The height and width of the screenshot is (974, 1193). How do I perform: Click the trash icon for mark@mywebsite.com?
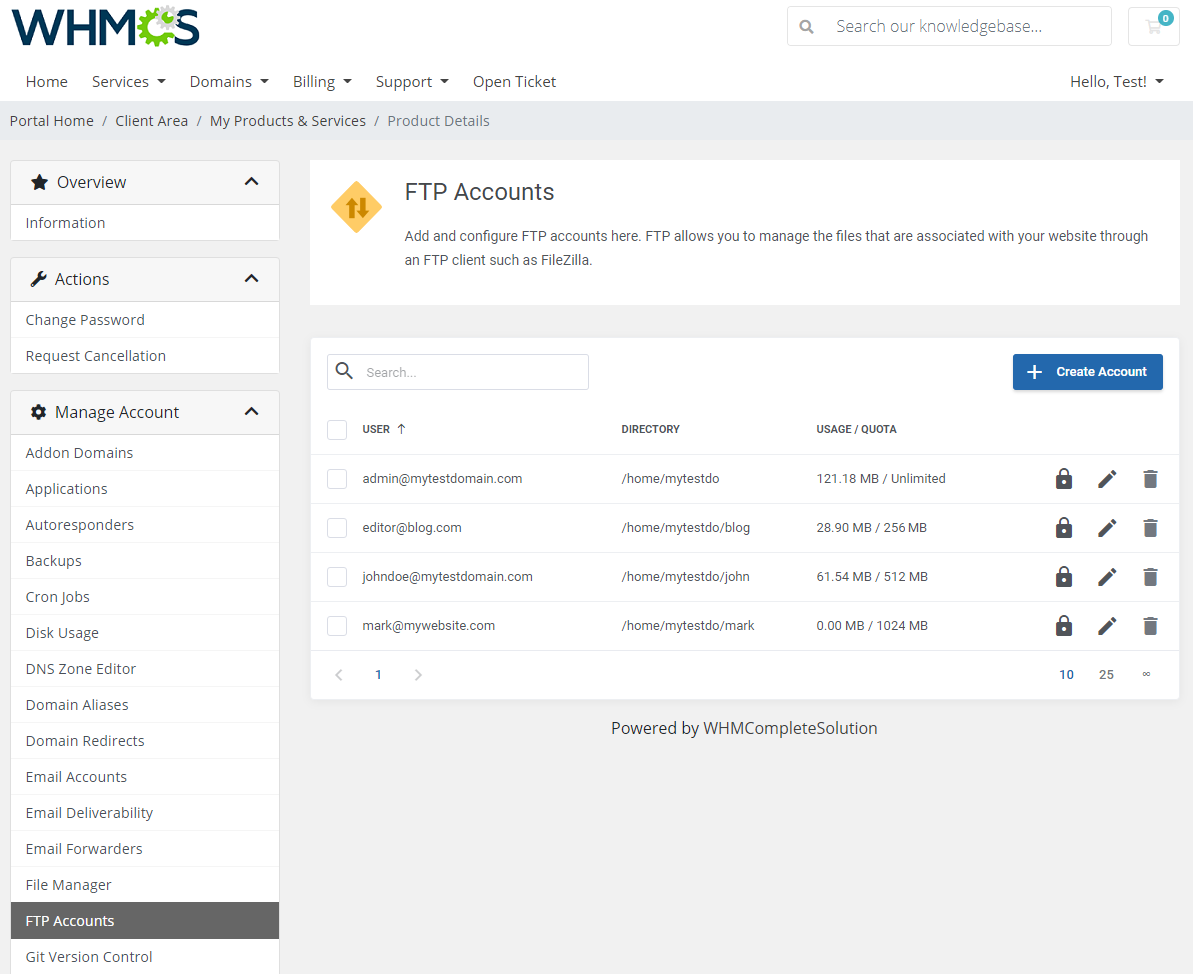tap(1150, 625)
